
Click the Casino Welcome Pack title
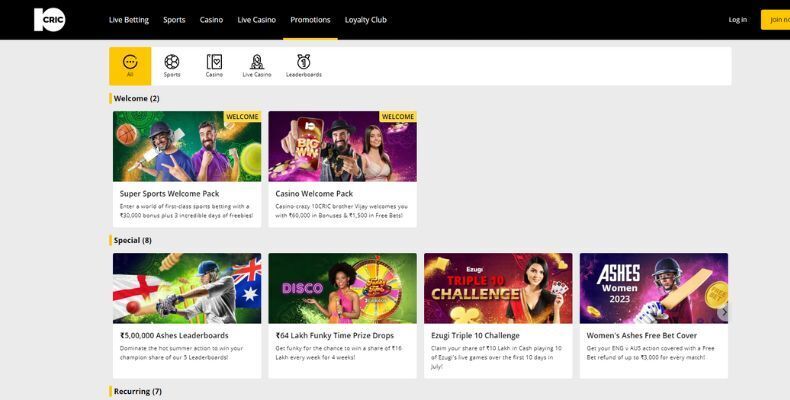point(314,193)
